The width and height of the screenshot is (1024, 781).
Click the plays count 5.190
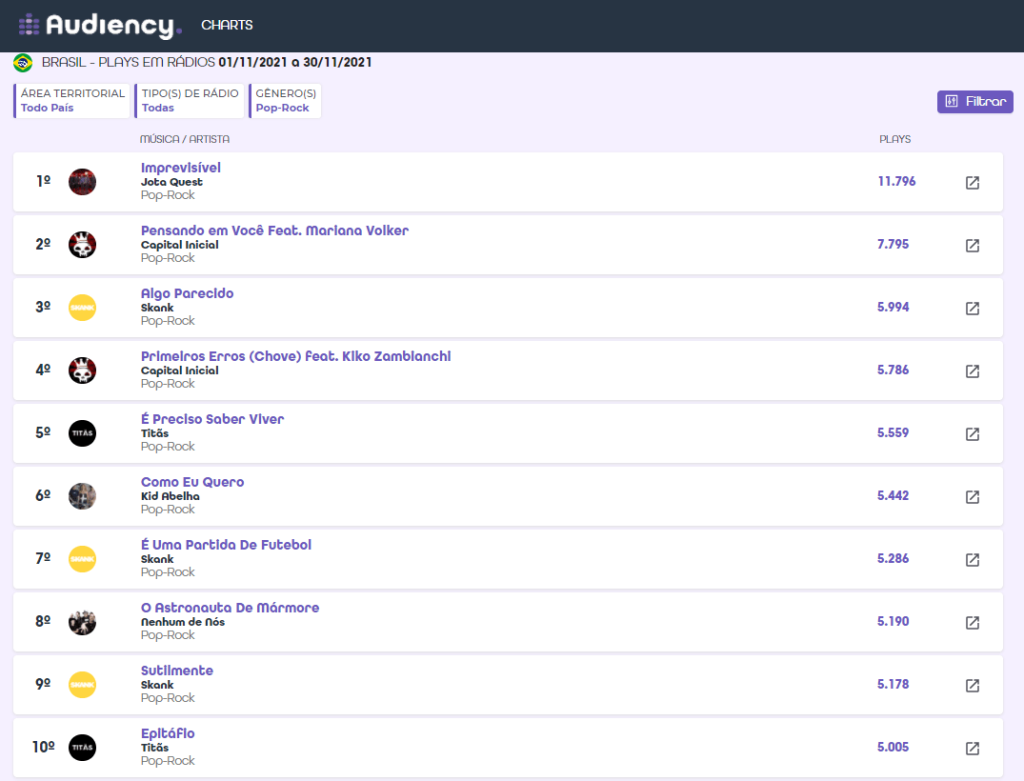point(893,621)
